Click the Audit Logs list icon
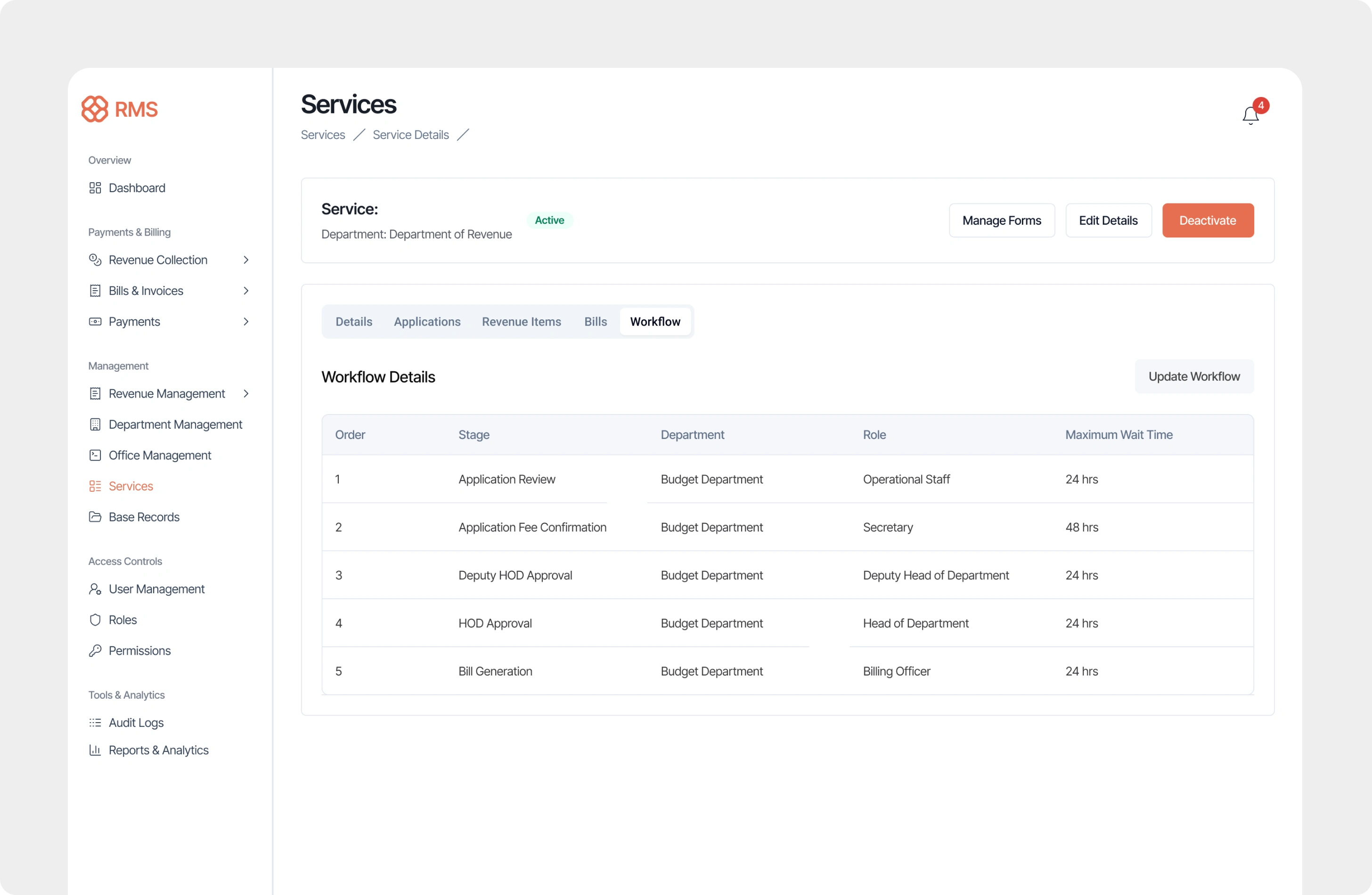This screenshot has height=895, width=1372. [95, 723]
